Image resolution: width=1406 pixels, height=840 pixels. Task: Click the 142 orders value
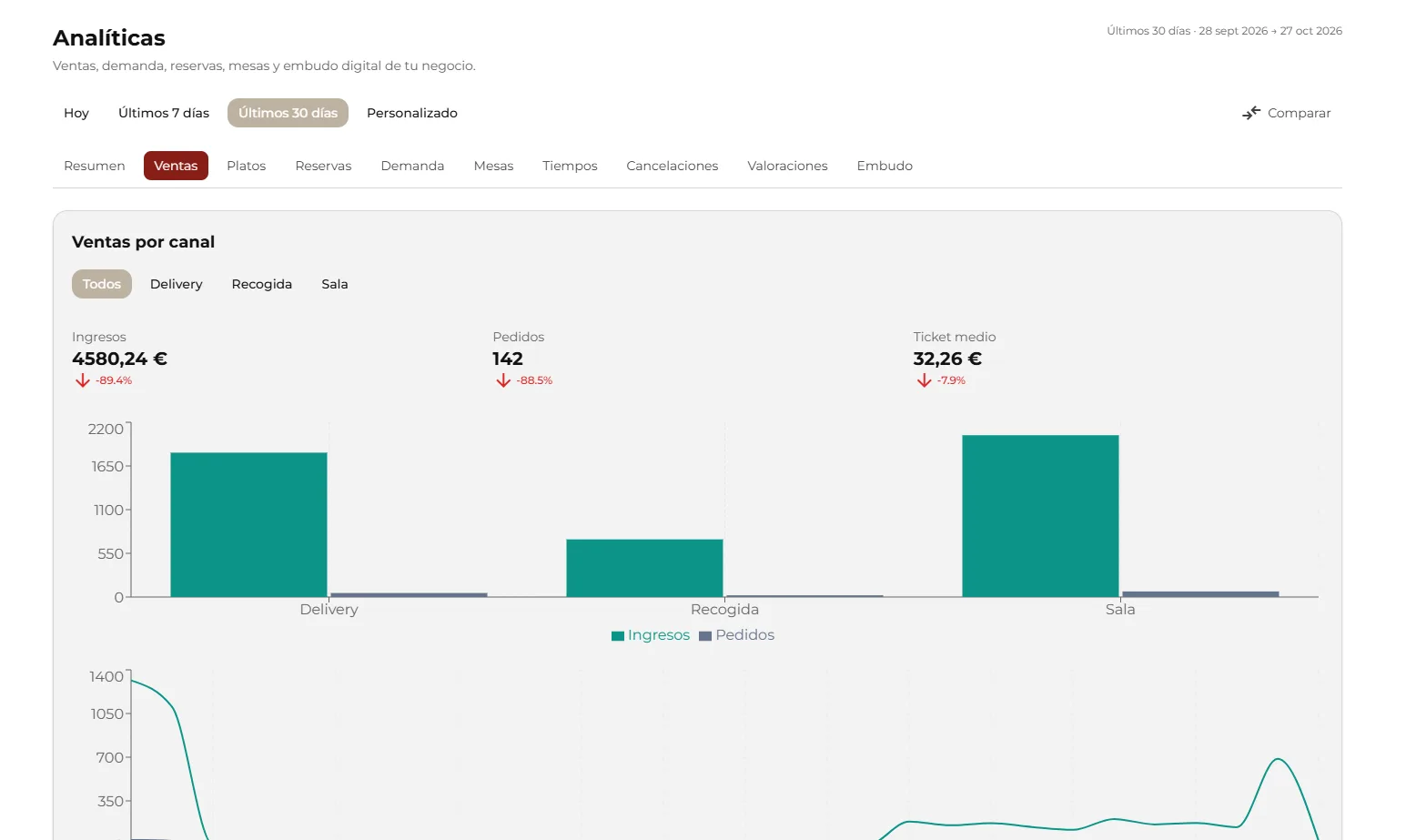point(508,359)
